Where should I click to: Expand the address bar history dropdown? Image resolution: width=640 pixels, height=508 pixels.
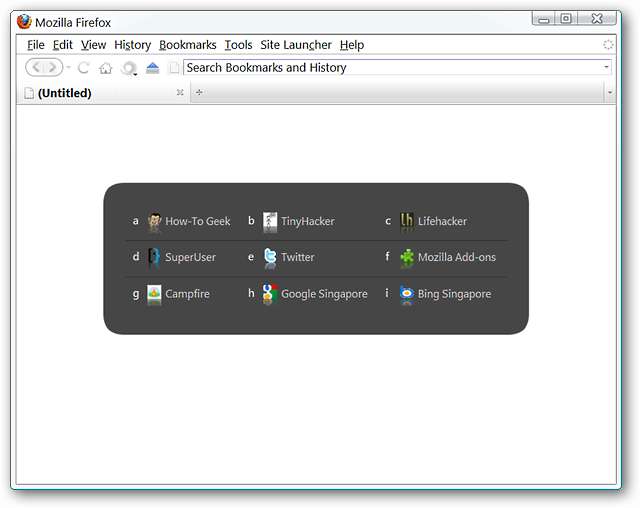pos(606,67)
